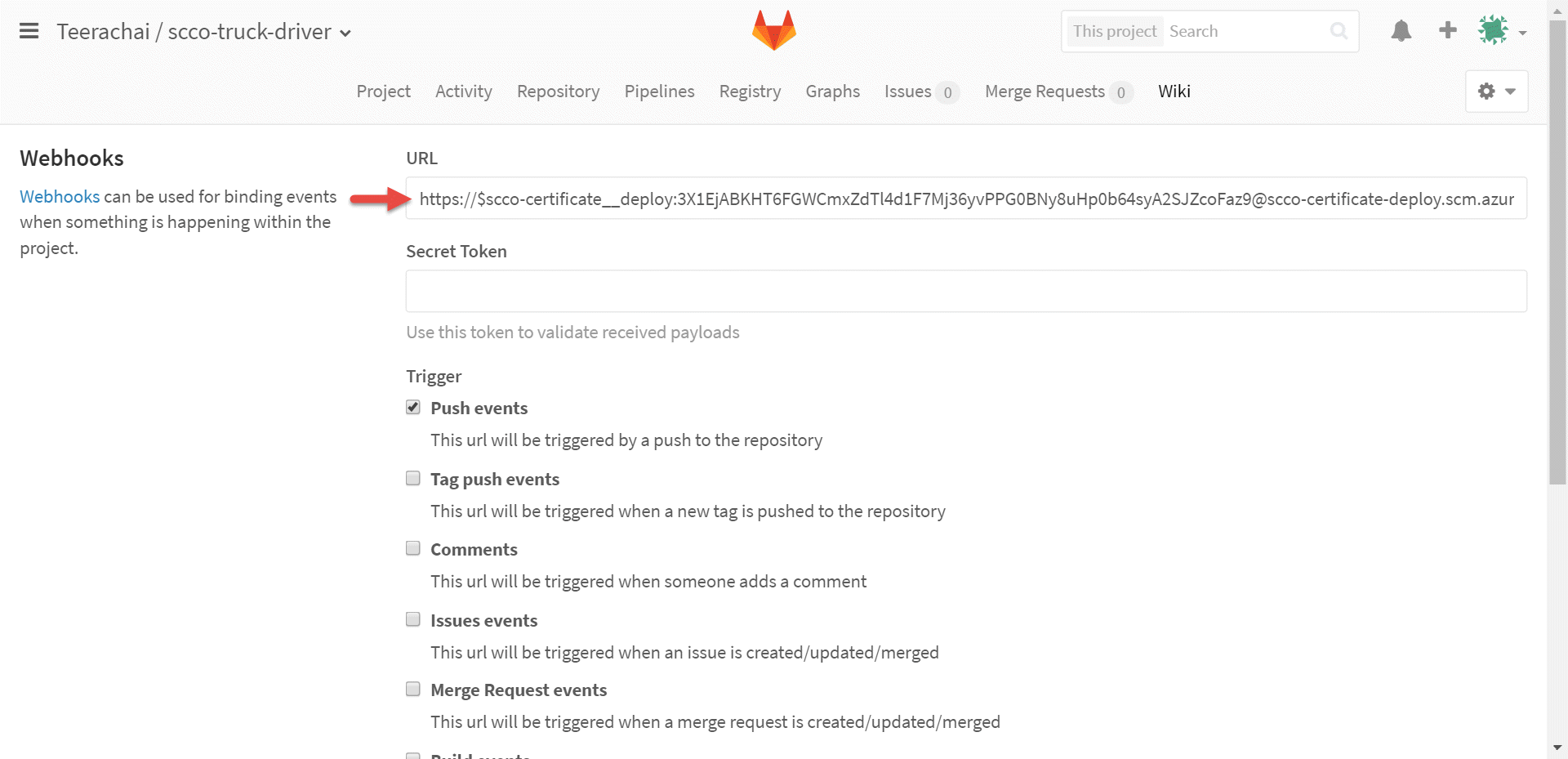Open the settings gear dropdown caret
1568x759 pixels.
1508,91
